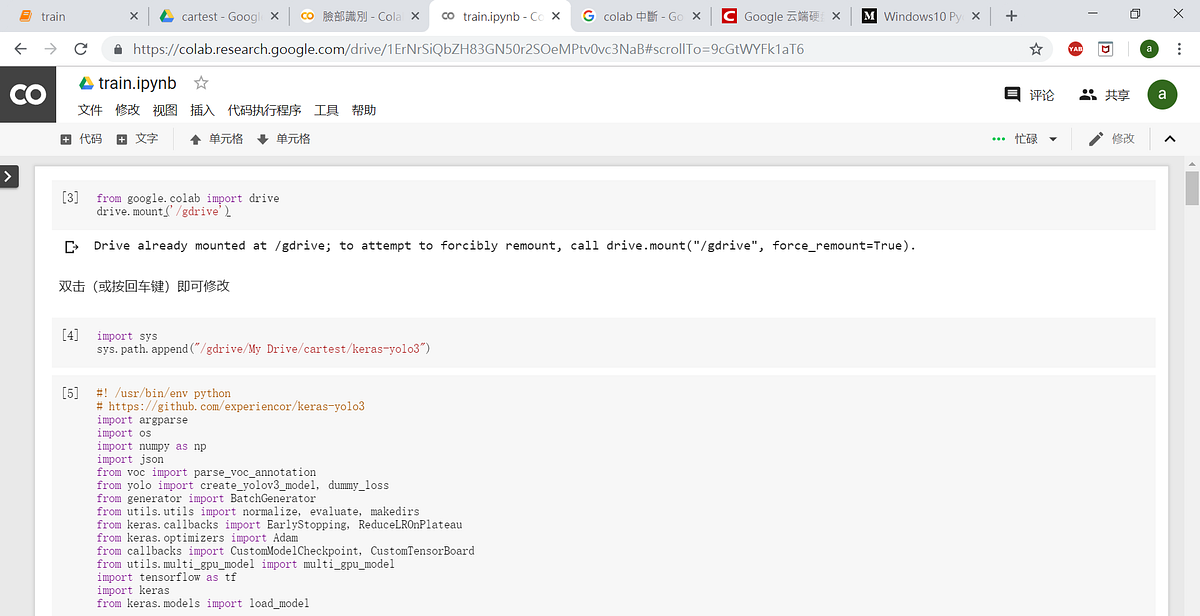1200x616 pixels.
Task: Switch to 修改 editing mode with the pencil button
Action: click(1111, 139)
